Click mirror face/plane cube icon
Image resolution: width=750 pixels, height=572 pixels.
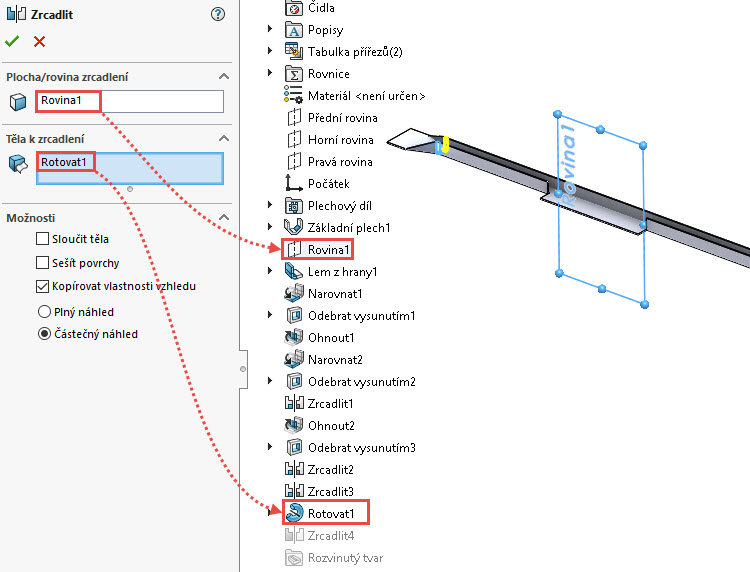[18, 102]
